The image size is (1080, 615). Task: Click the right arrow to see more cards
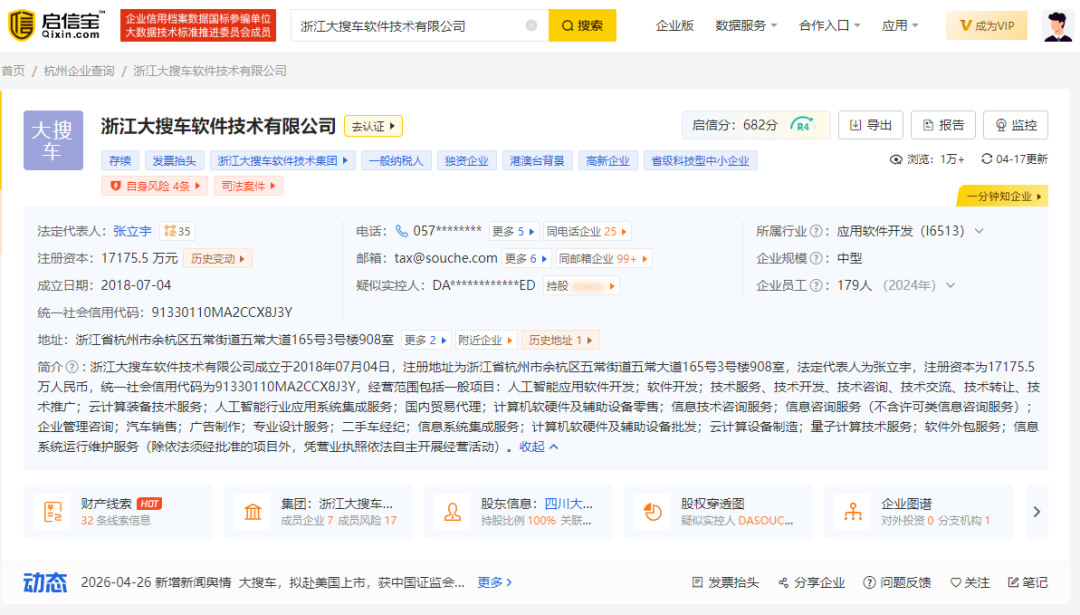point(1037,512)
